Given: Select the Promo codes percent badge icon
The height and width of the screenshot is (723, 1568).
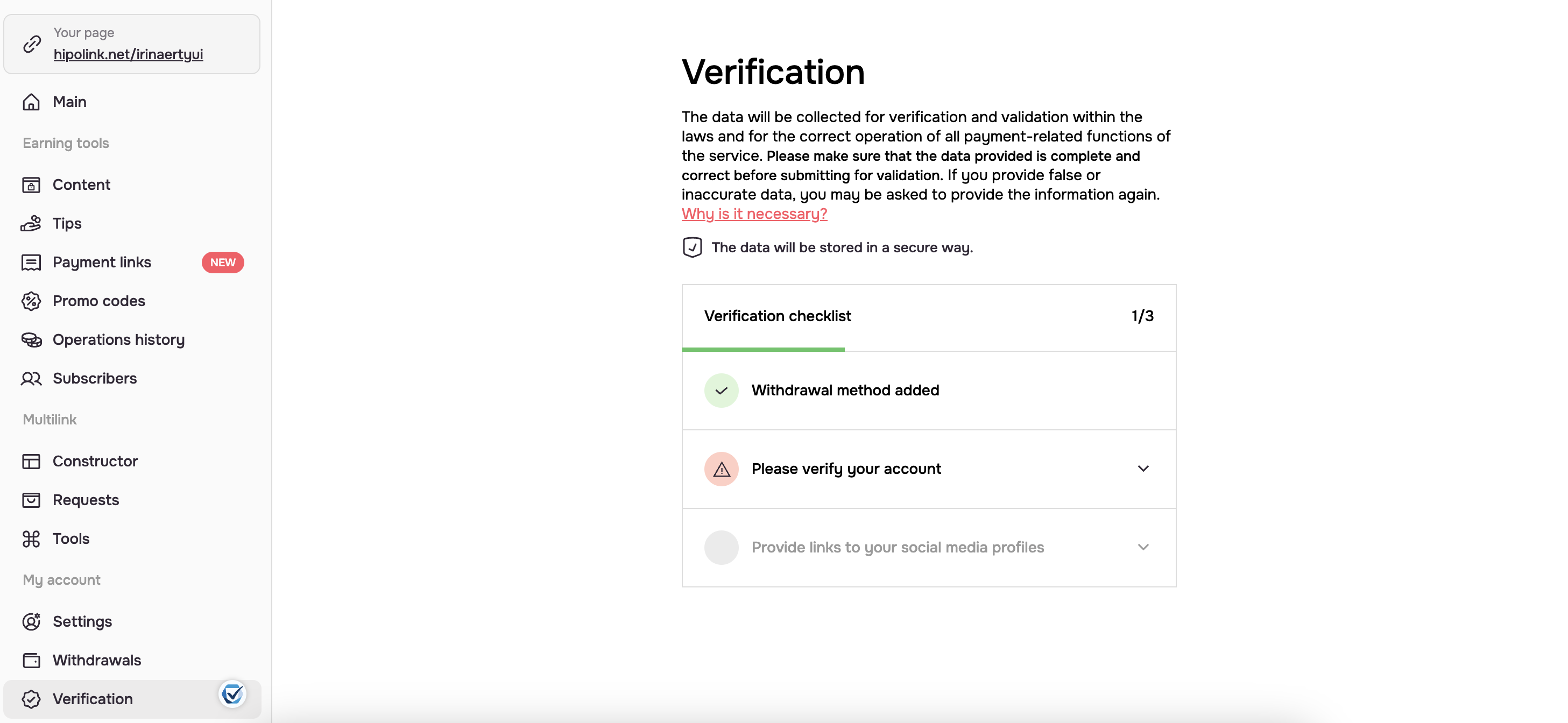Looking at the screenshot, I should [31, 301].
